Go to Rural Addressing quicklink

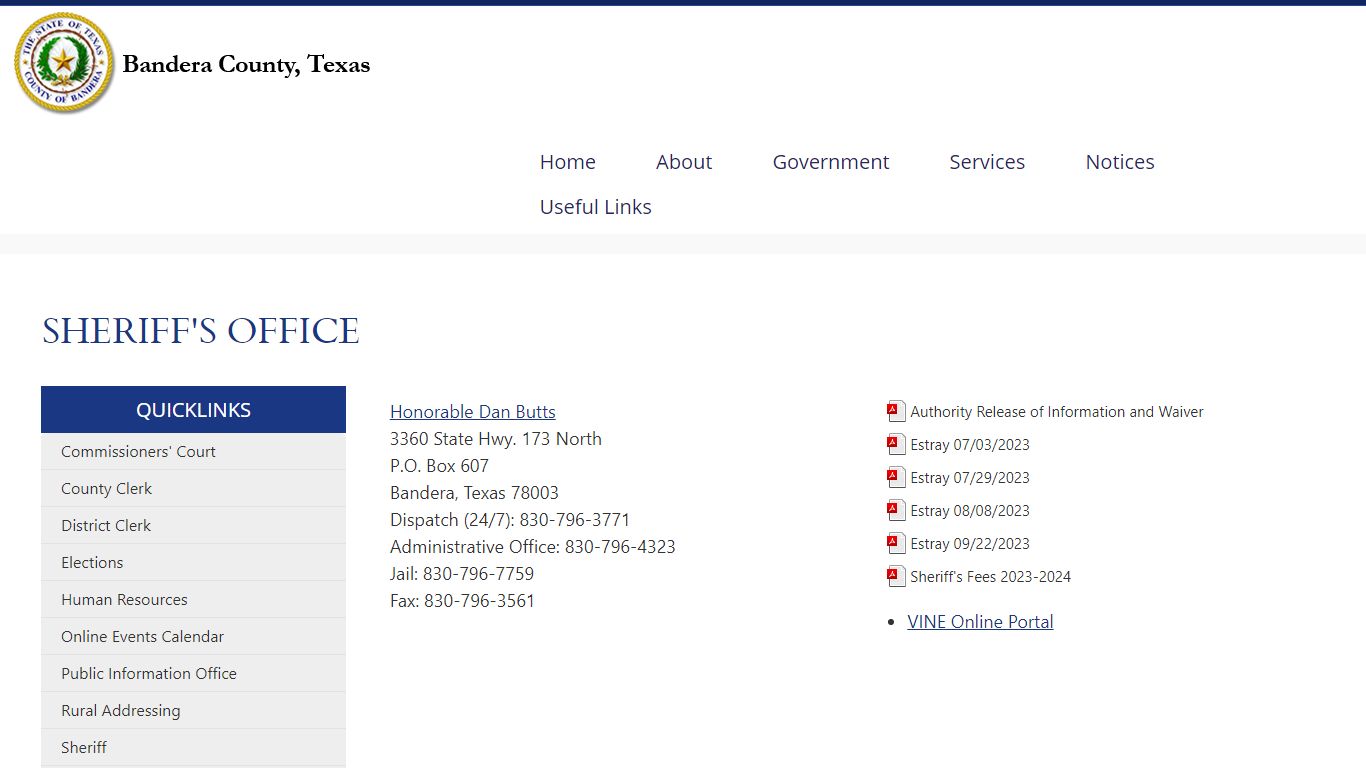[x=193, y=711]
